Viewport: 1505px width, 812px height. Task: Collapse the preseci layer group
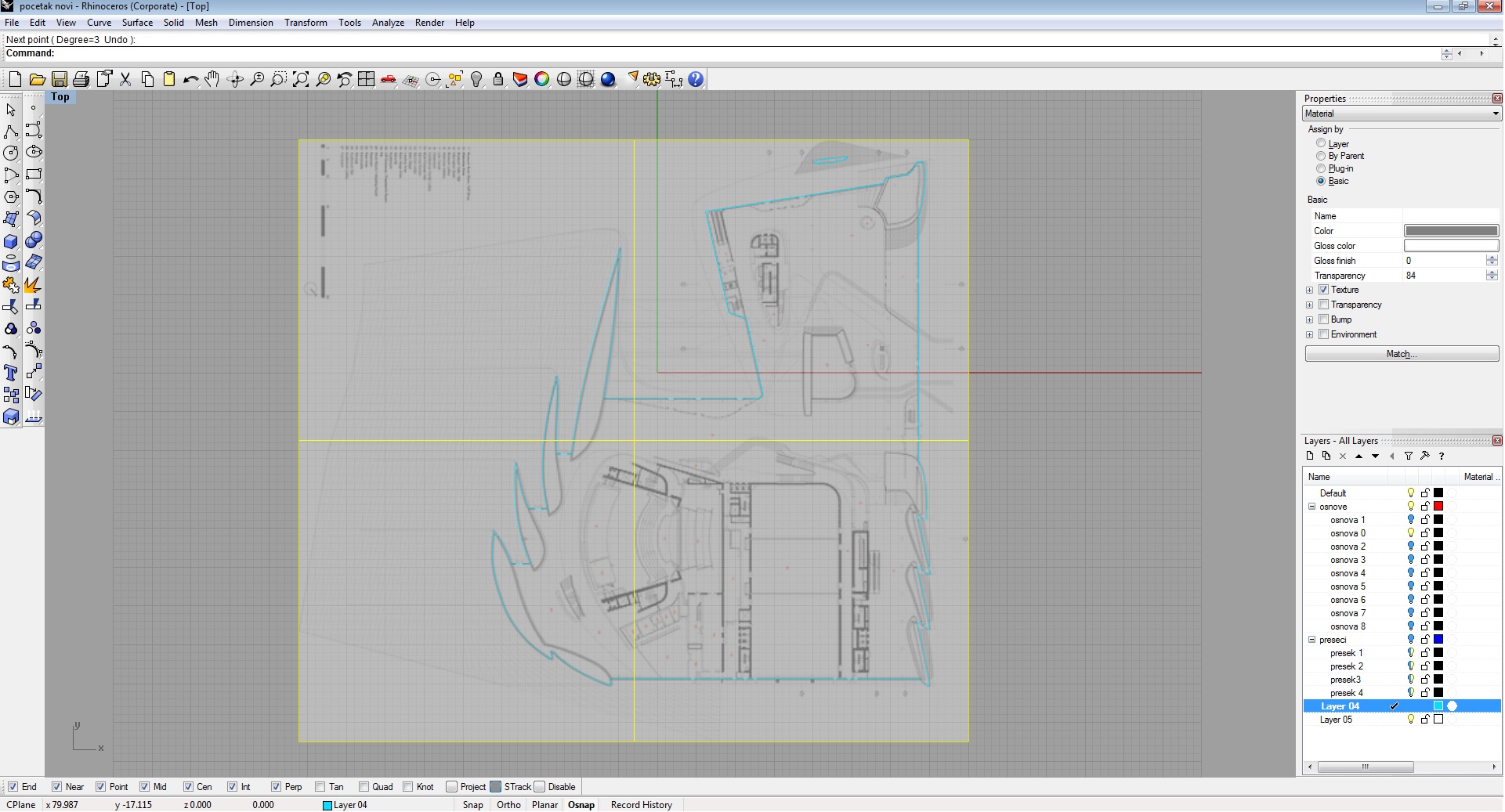click(1312, 640)
